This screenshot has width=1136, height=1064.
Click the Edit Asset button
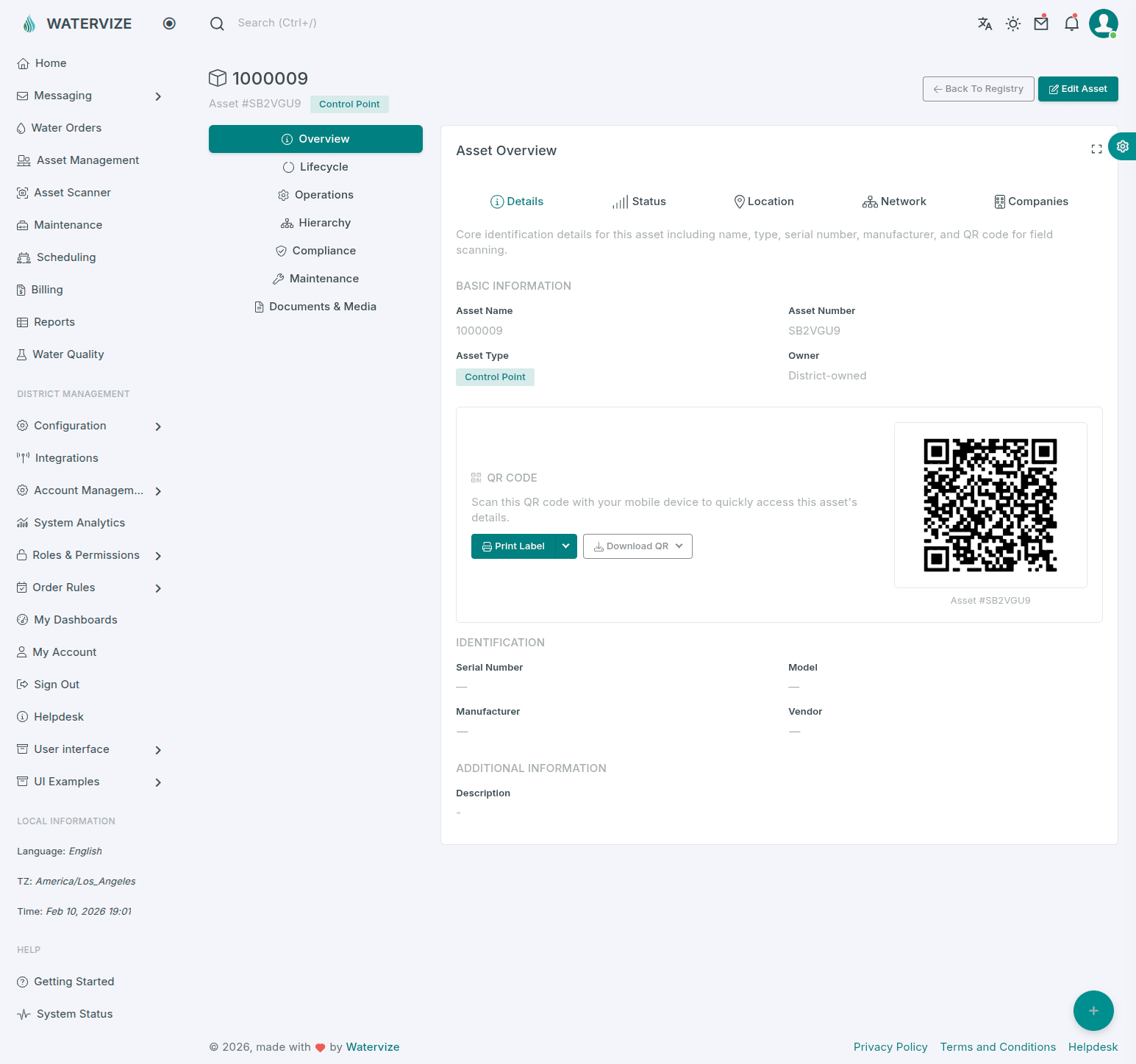tap(1077, 89)
